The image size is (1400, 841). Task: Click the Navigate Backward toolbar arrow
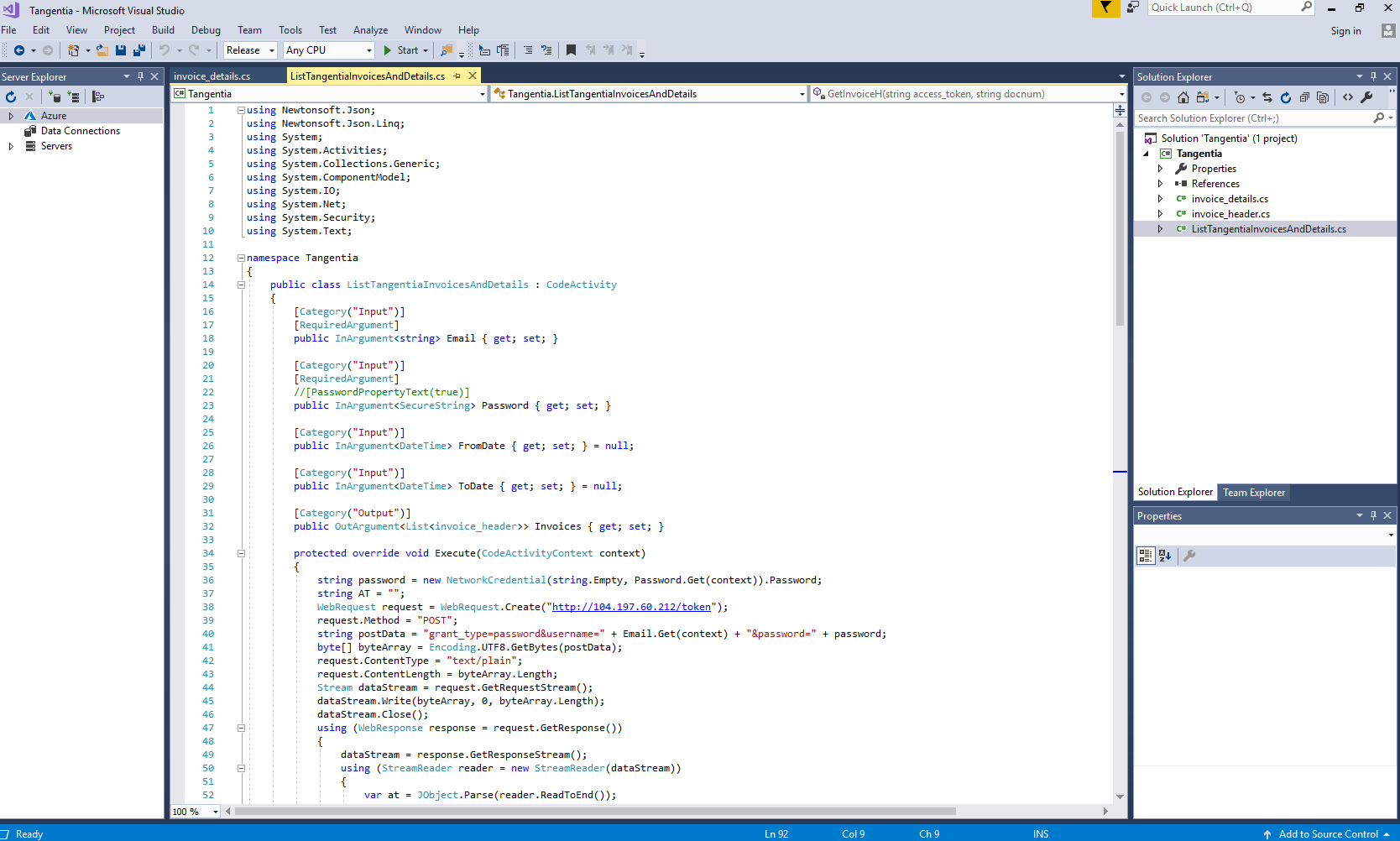click(x=18, y=50)
